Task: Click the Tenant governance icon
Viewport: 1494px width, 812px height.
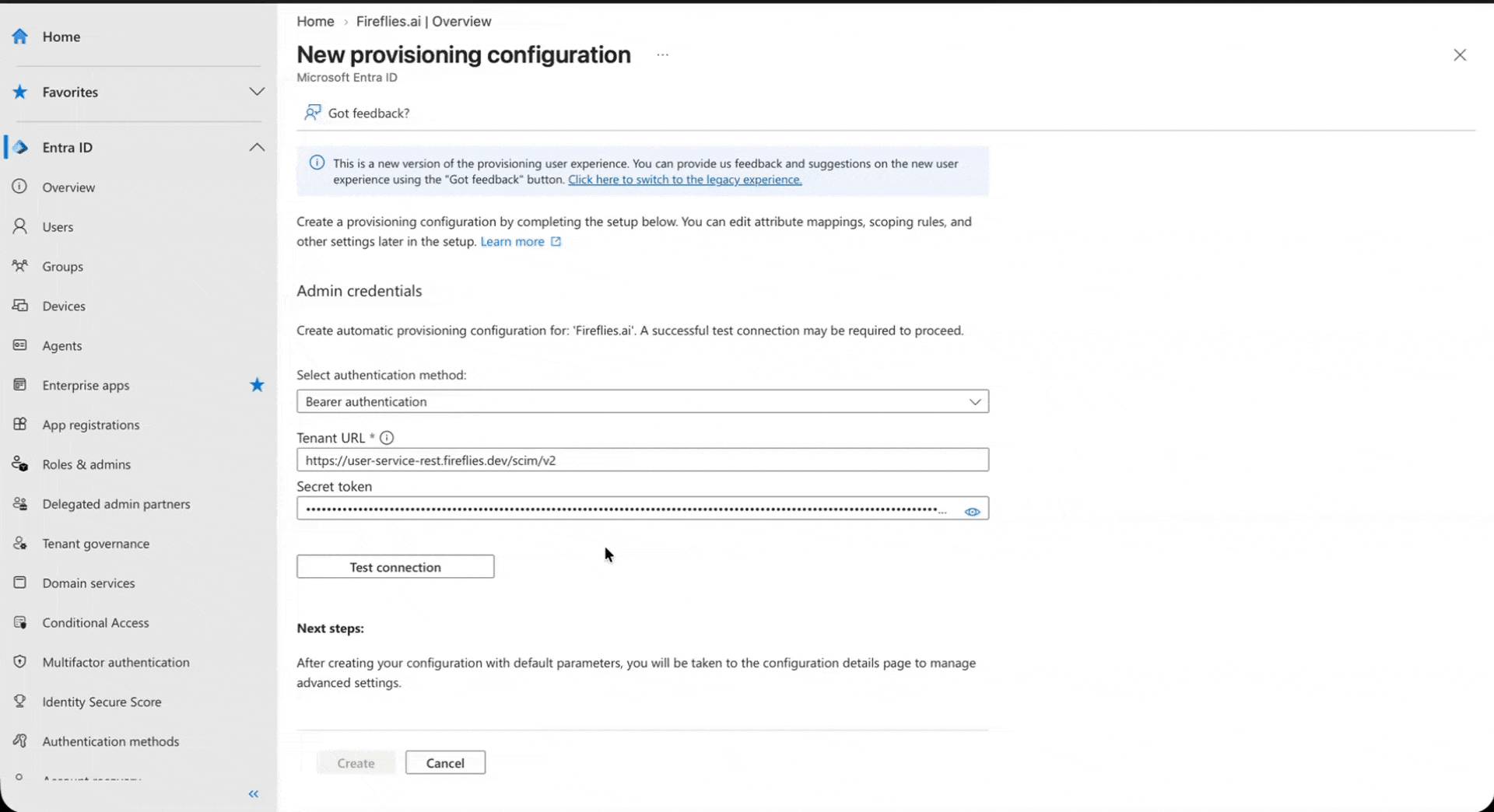Action: coord(20,543)
